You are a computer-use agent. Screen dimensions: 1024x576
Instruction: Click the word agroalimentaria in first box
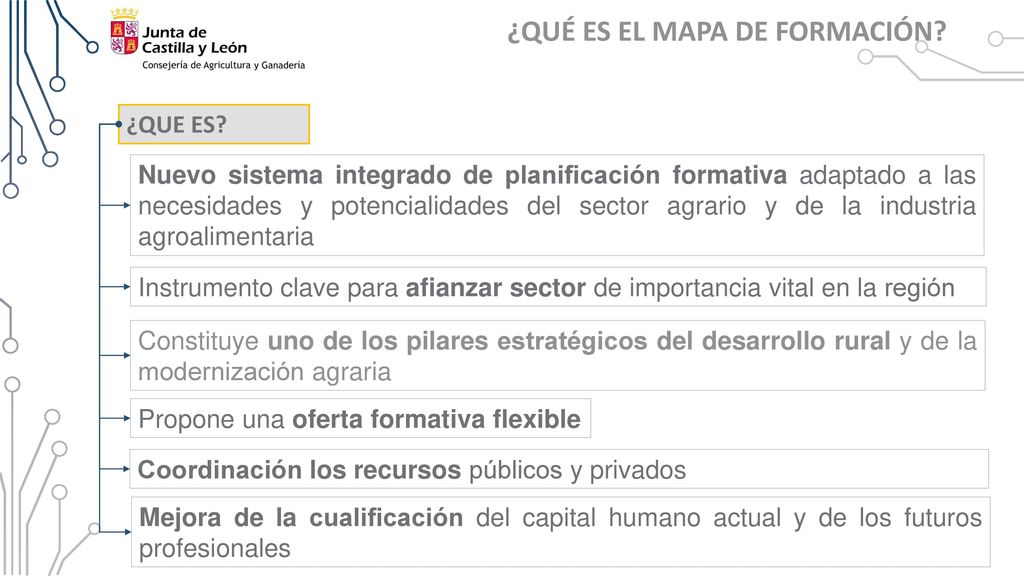pos(226,236)
